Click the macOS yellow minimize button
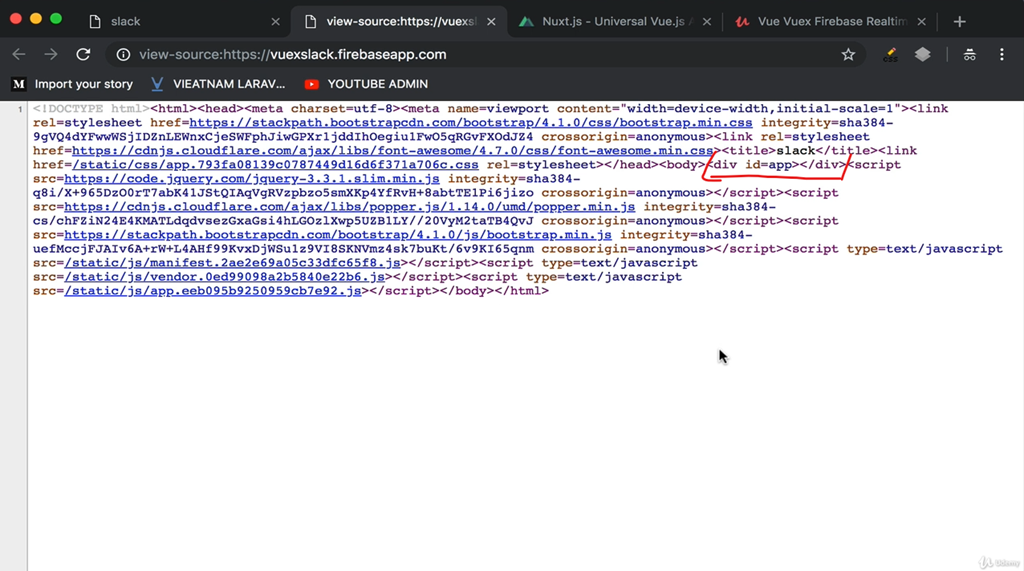 (x=36, y=18)
